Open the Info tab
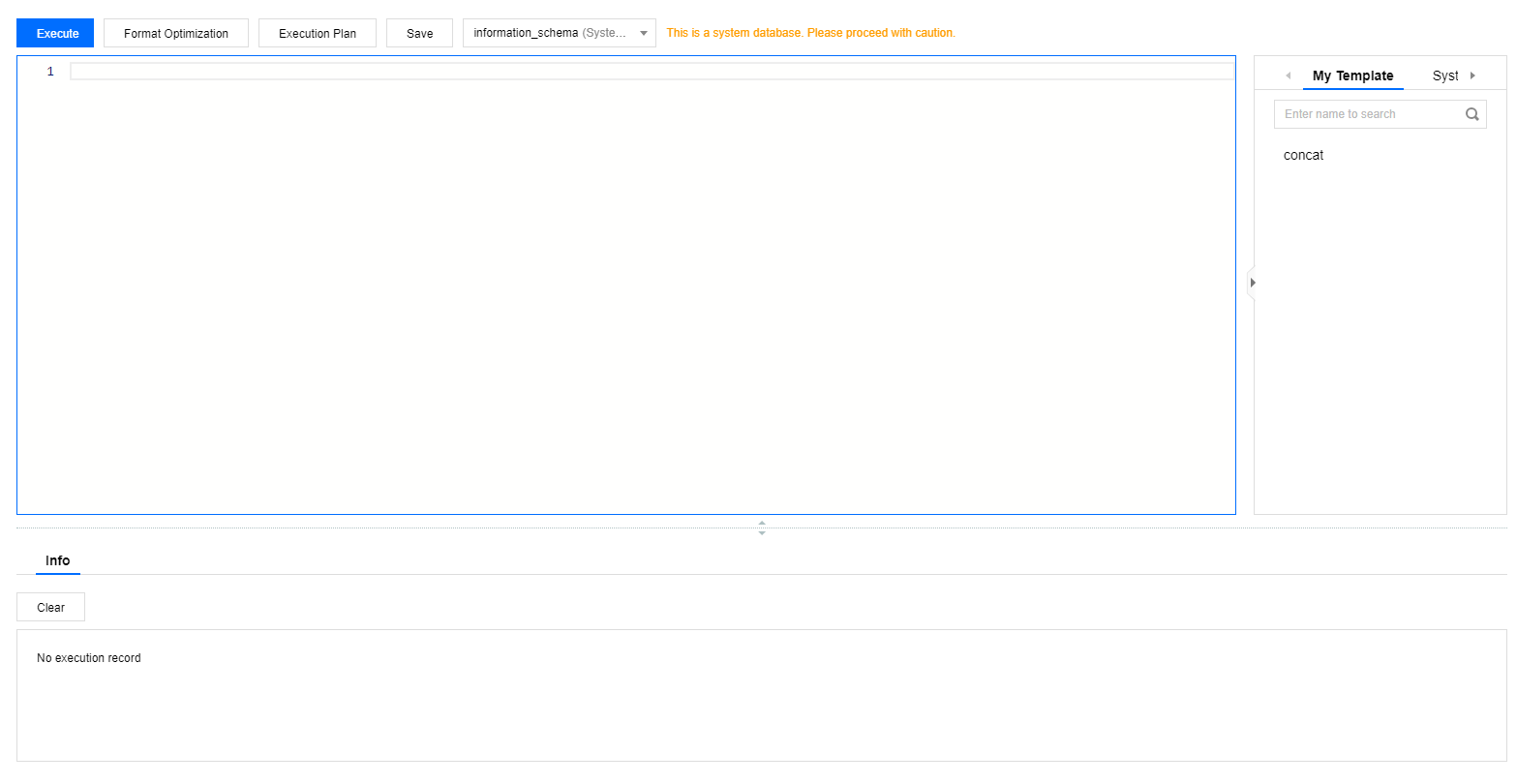This screenshot has height=784, width=1517. [58, 560]
